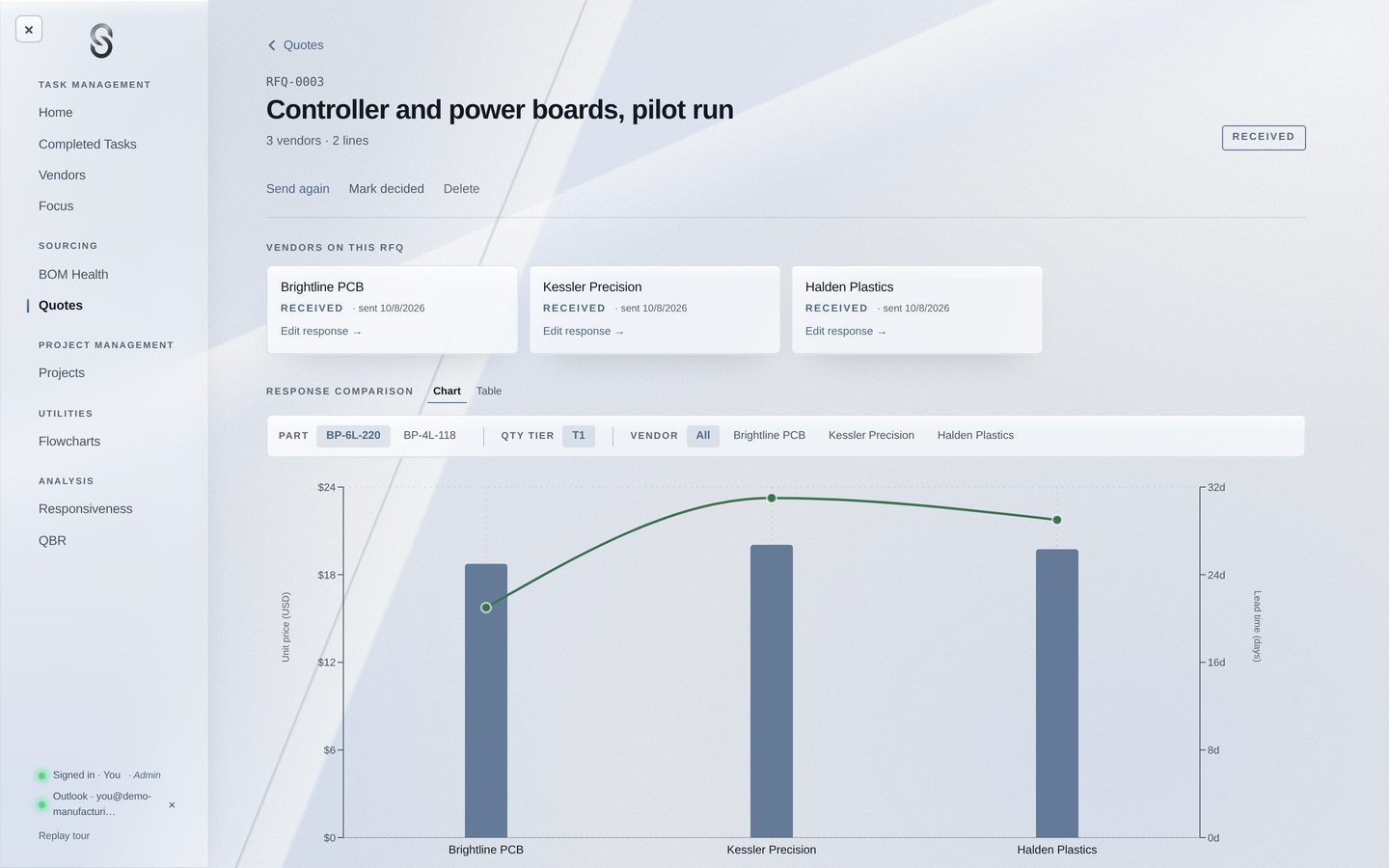Viewport: 1389px width, 868px height.
Task: Open Projects section
Action: point(62,373)
